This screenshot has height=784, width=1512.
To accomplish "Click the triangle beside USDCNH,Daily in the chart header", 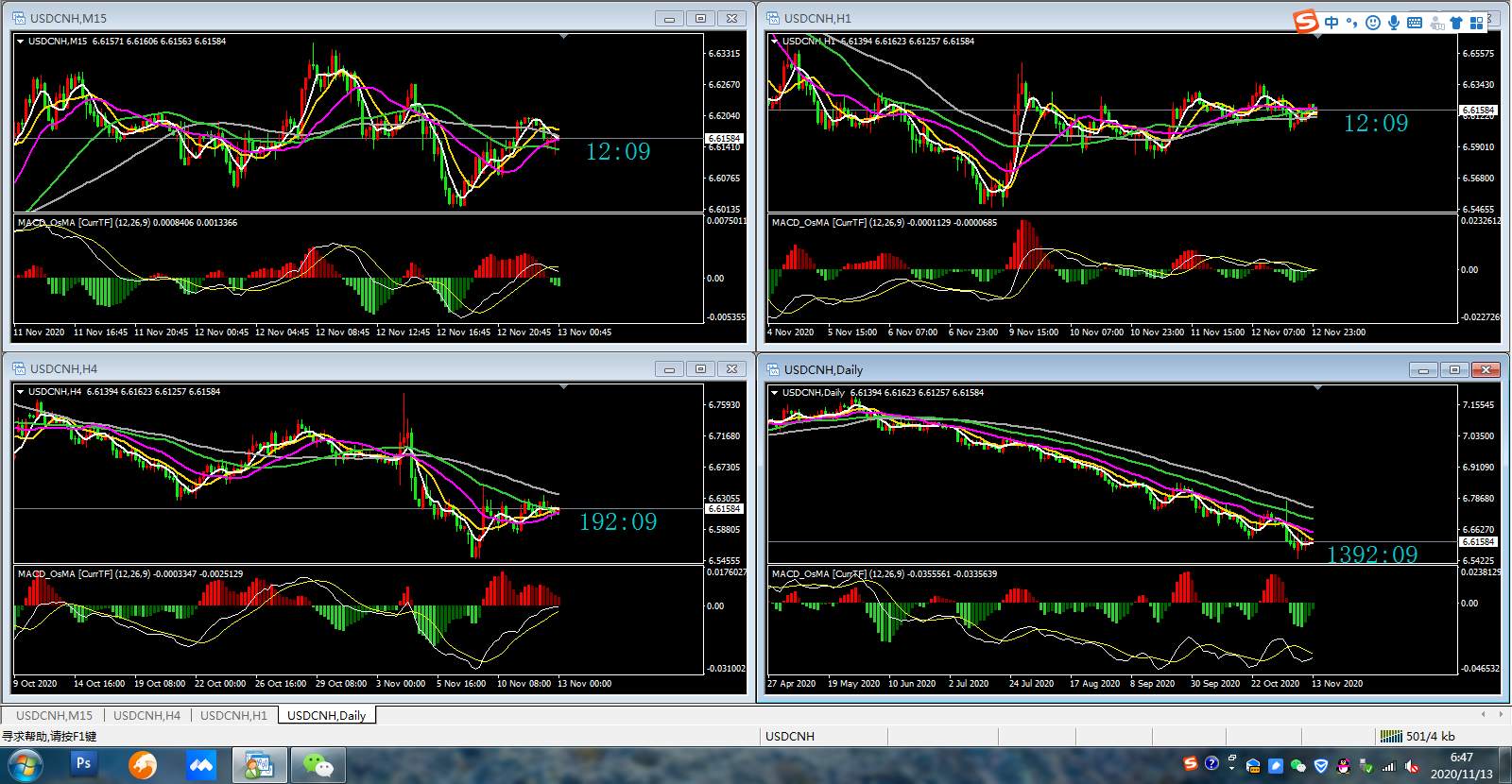I will (774, 392).
